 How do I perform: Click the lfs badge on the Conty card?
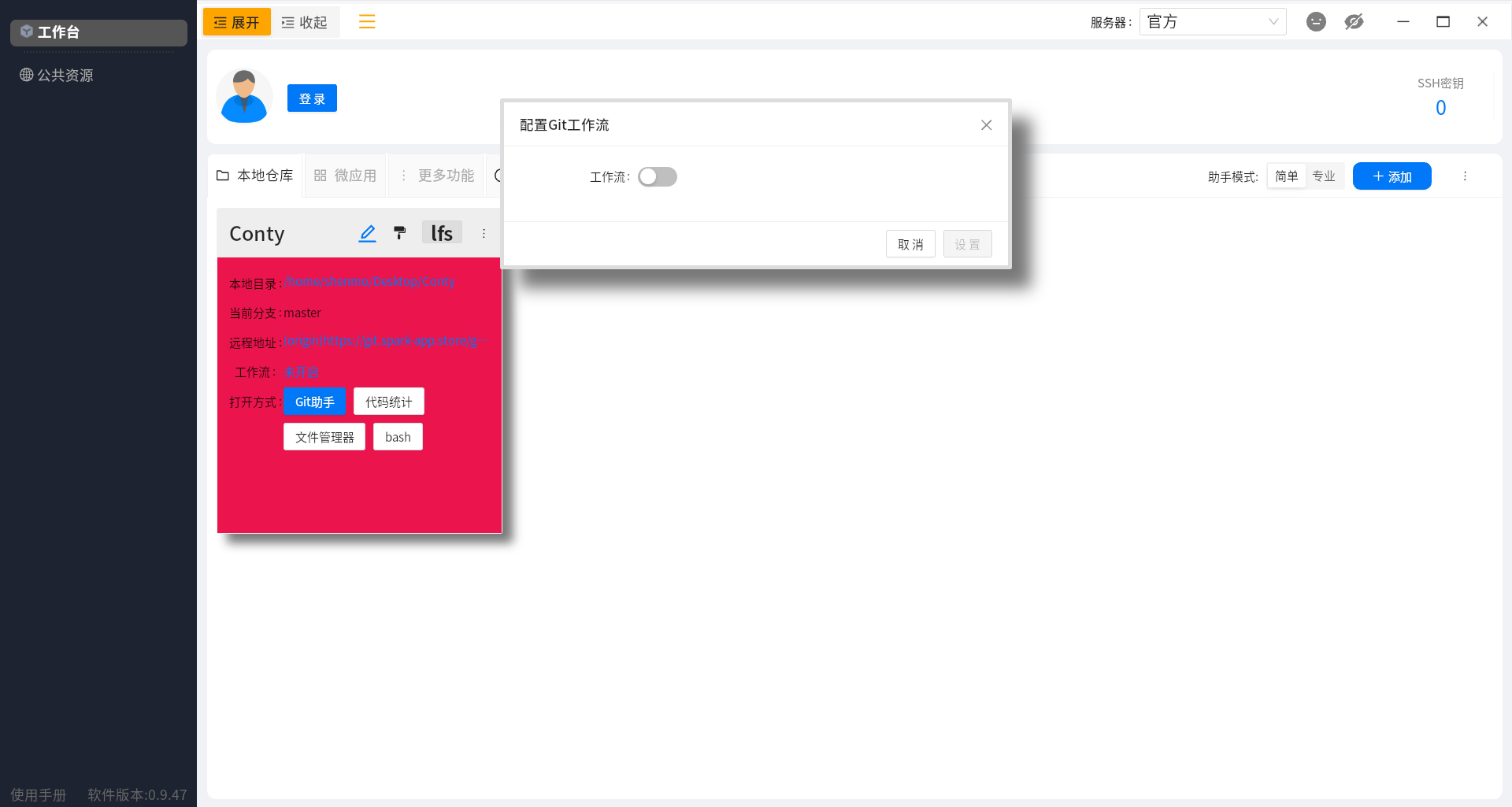coord(442,233)
